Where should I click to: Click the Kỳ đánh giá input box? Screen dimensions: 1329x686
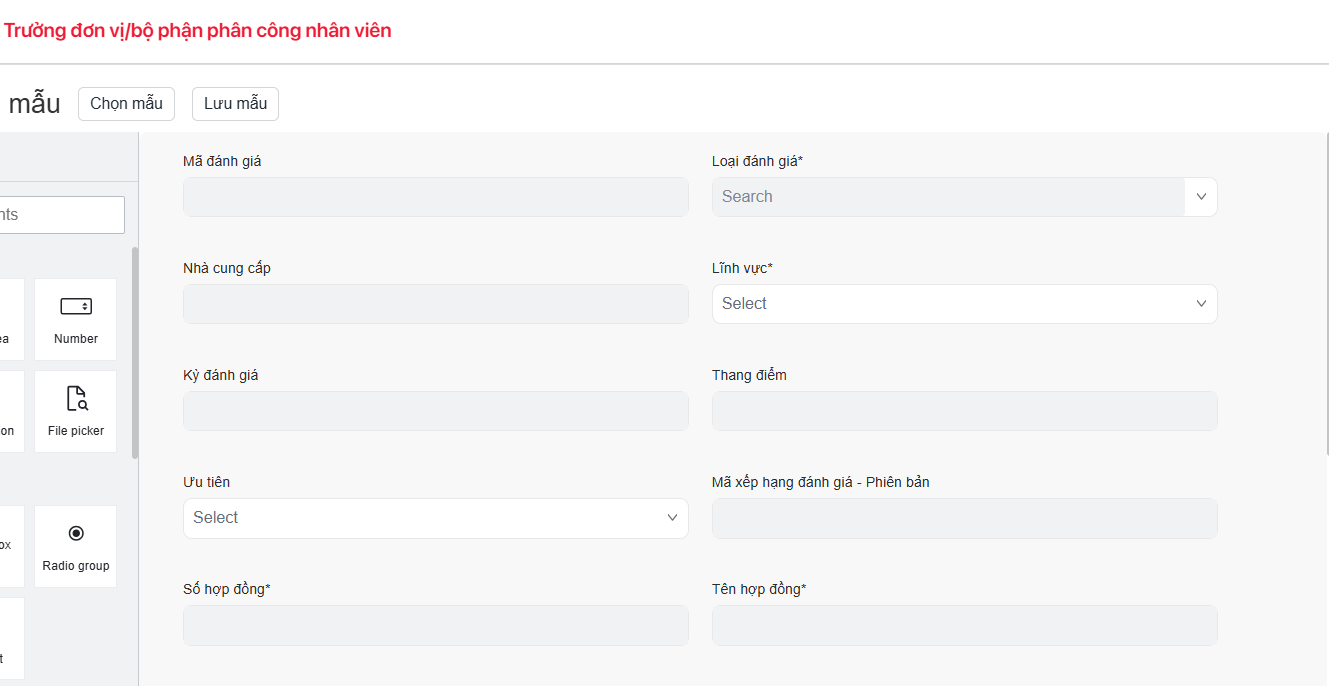click(435, 411)
